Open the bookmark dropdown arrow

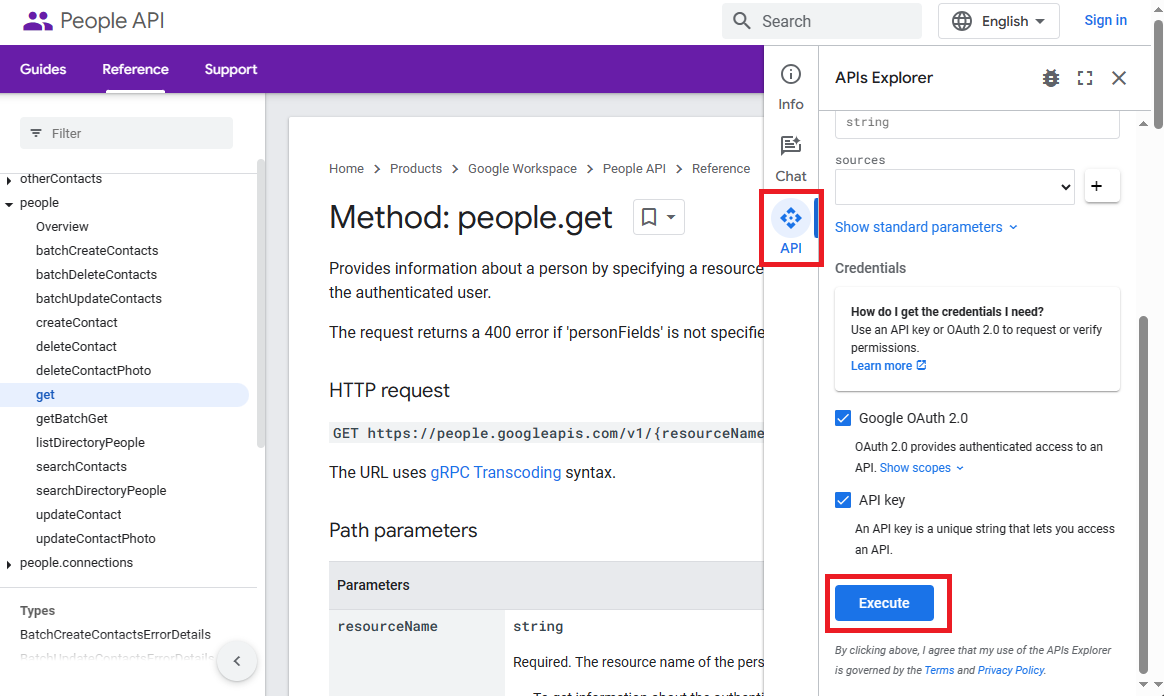[671, 217]
